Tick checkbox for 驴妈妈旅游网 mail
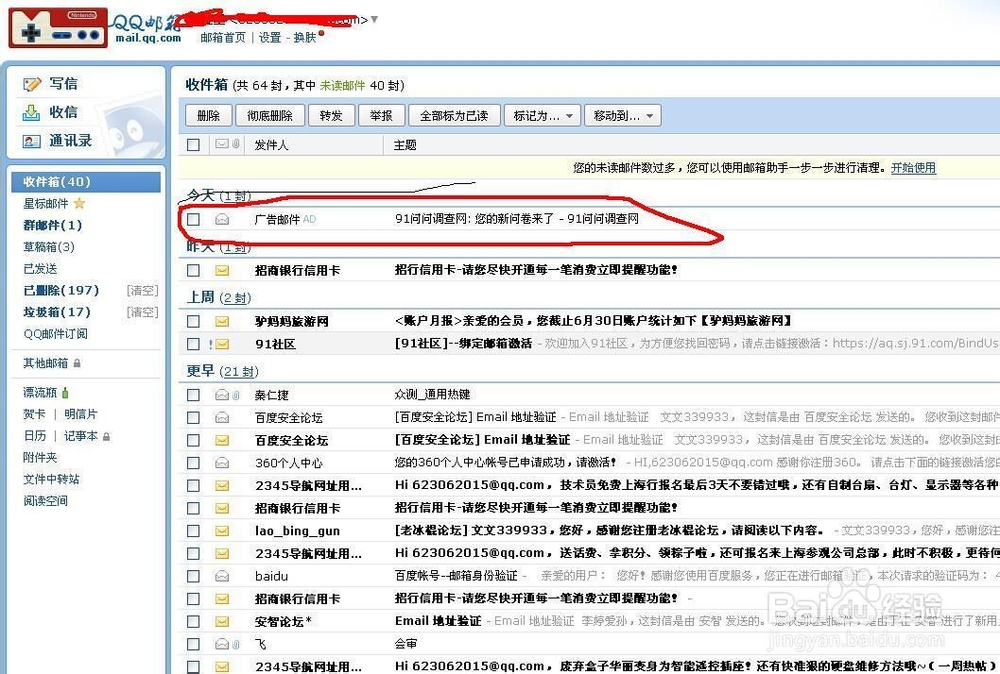This screenshot has height=674, width=1000. (x=193, y=321)
